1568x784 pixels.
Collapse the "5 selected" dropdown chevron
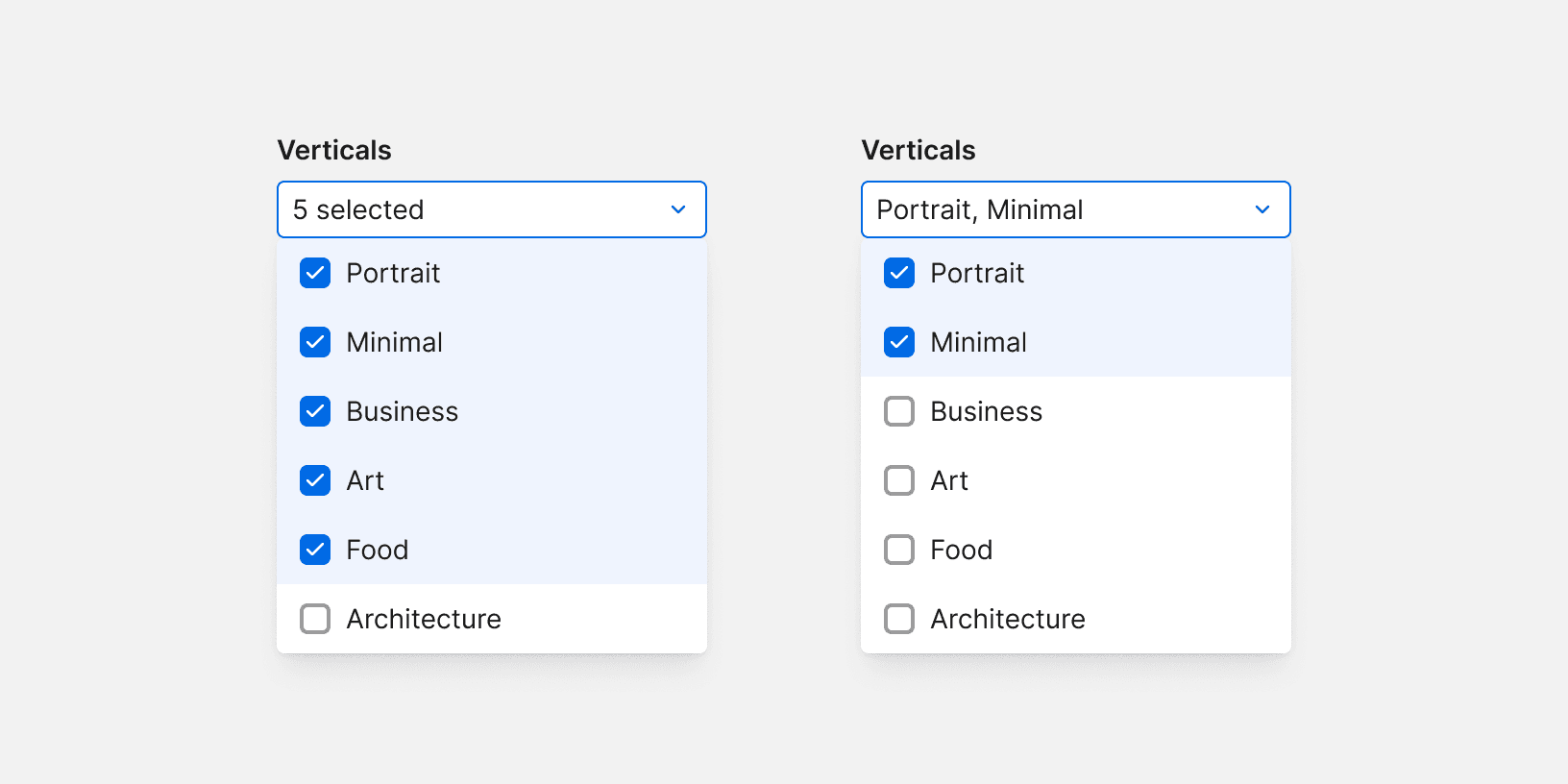pyautogui.click(x=678, y=209)
